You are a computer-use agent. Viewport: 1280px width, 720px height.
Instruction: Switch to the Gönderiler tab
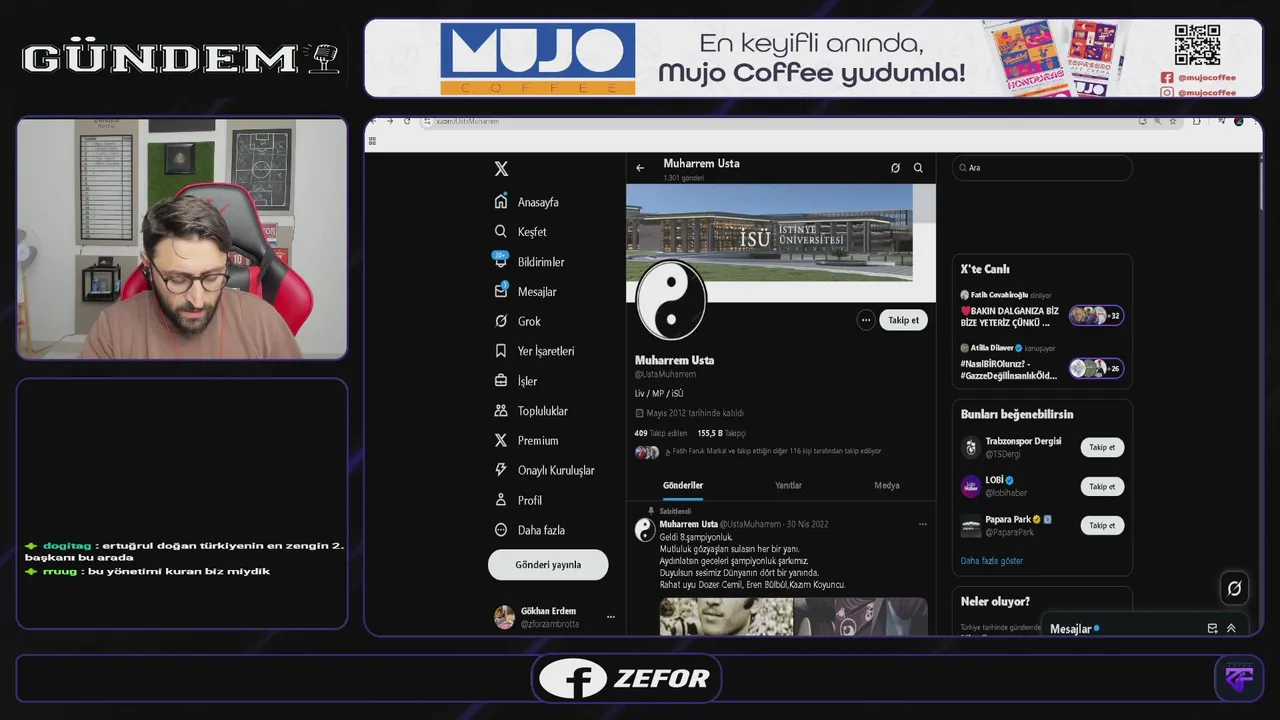[x=683, y=486]
